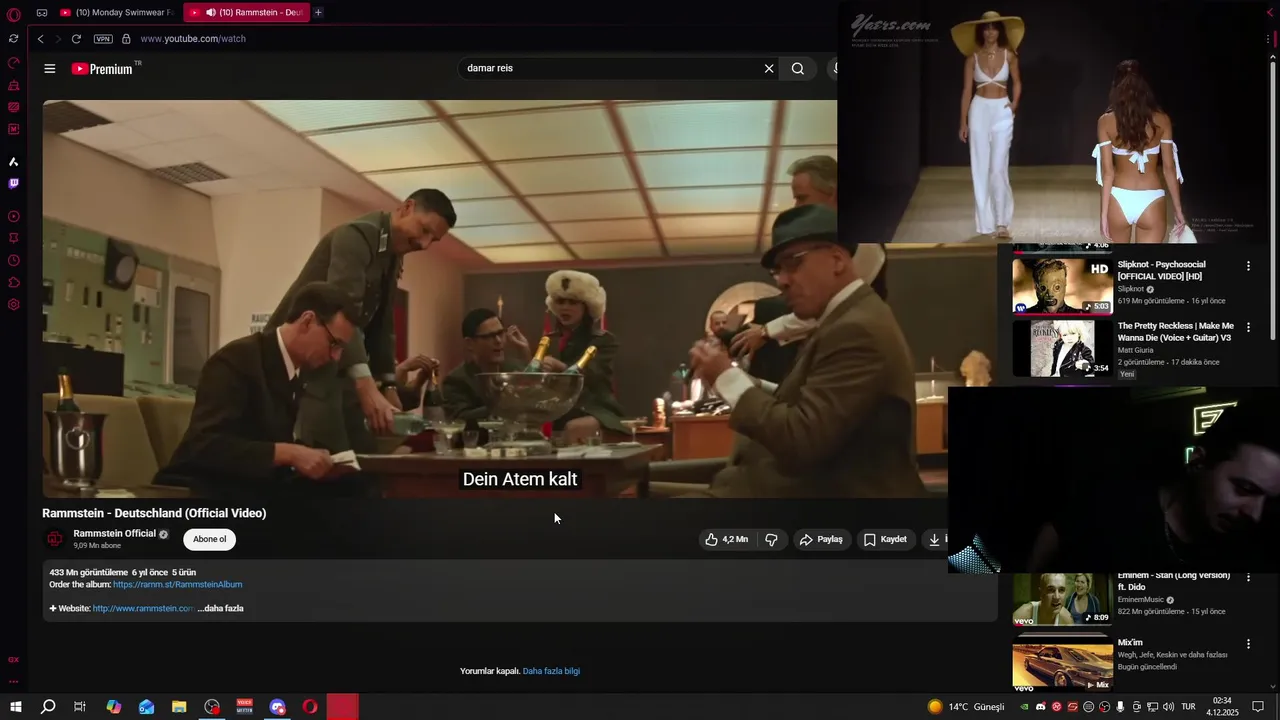1280x720 pixels.
Task: Open the GX Control speedometer icon in the sidebar
Action: click(13, 63)
